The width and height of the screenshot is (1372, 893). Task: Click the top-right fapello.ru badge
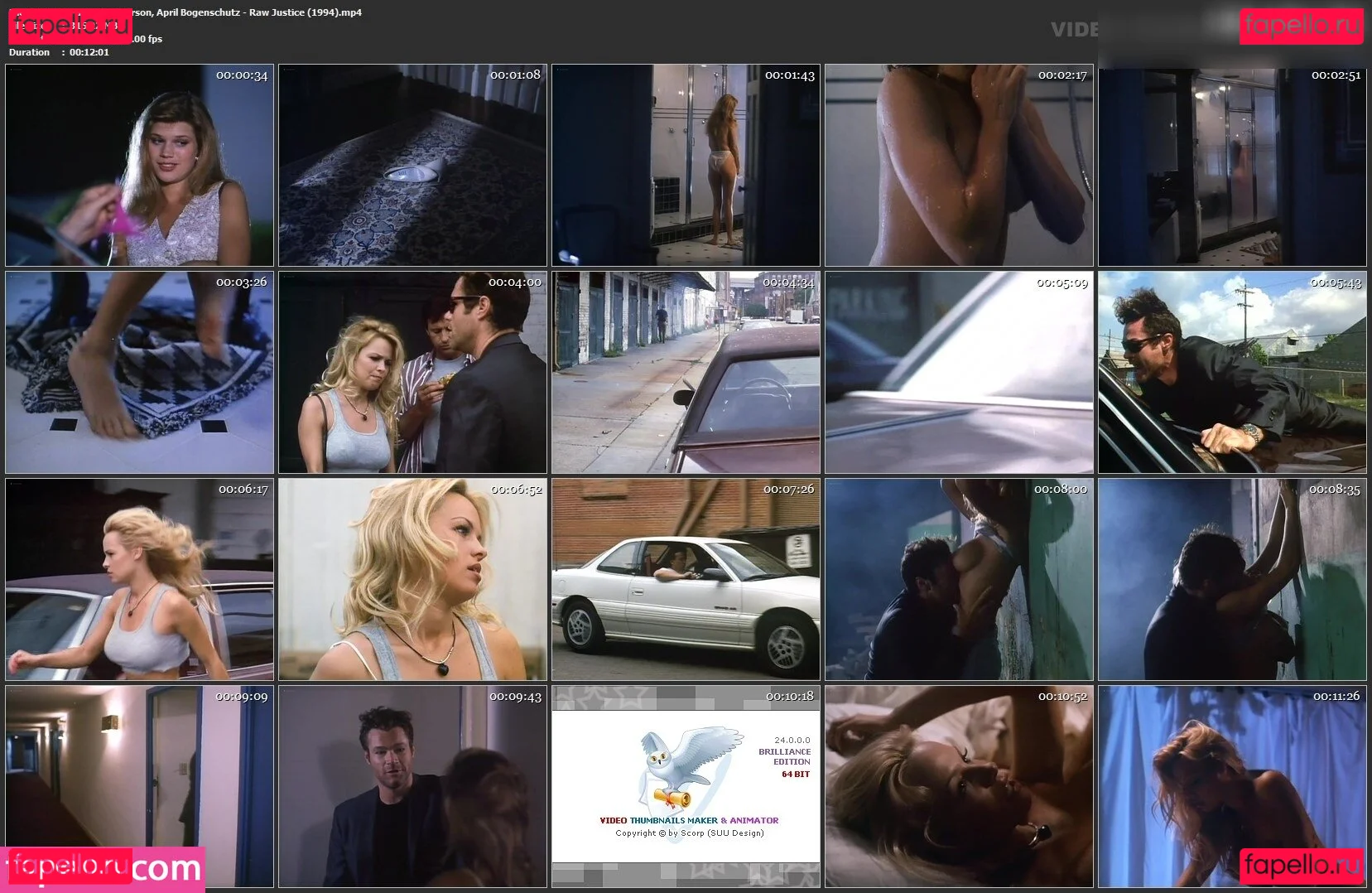coord(1301,26)
